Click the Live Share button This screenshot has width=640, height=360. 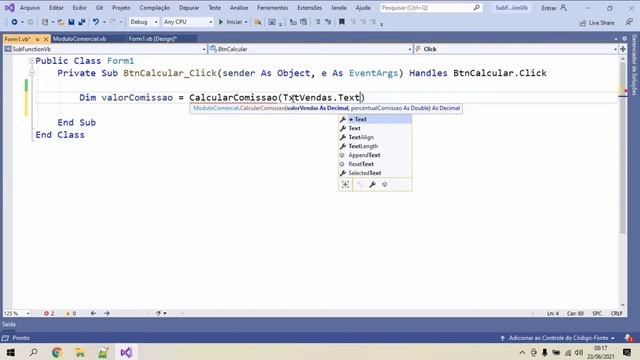[x=597, y=23]
